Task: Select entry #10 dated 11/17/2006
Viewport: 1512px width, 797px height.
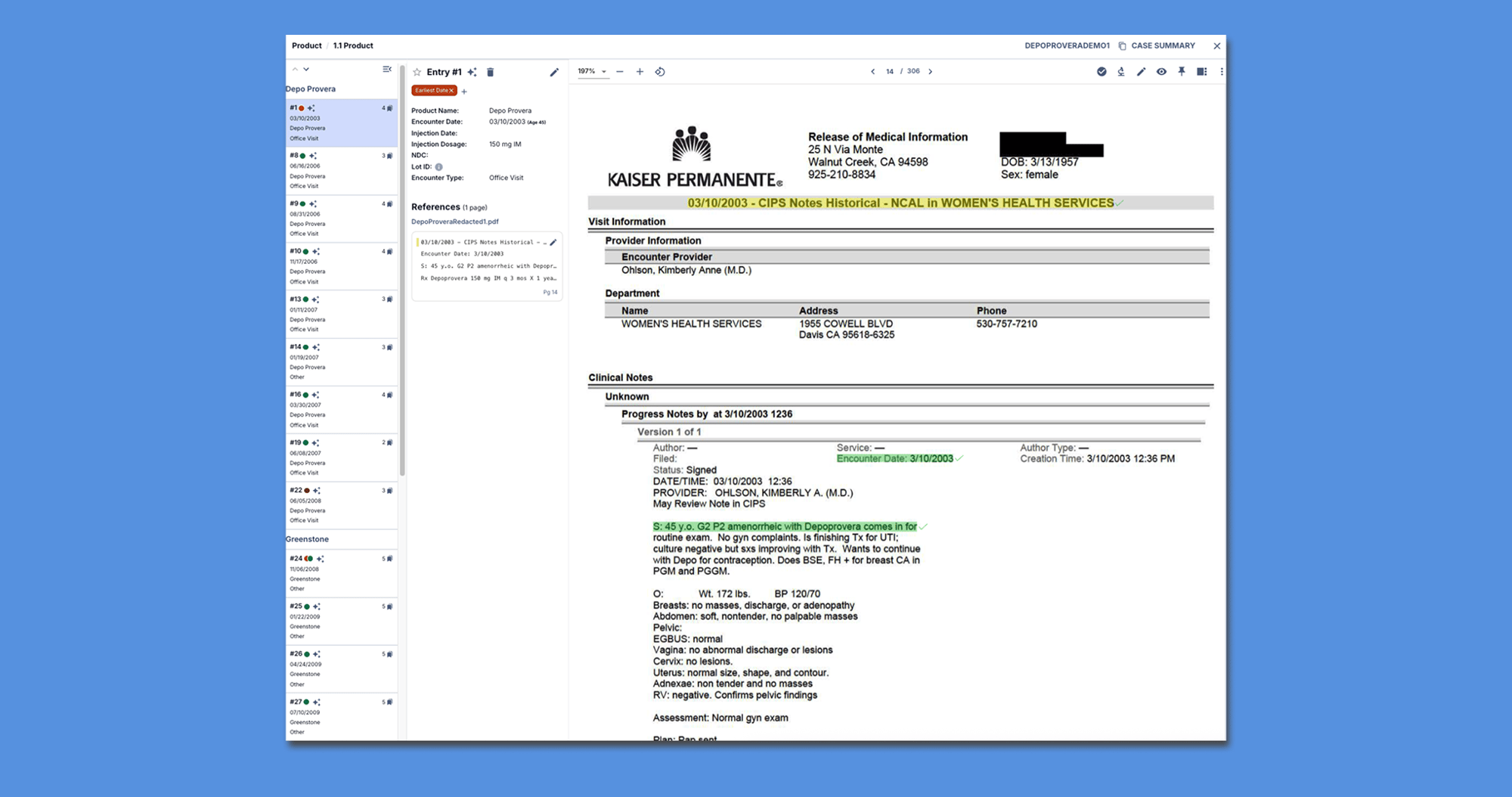Action: tap(342, 266)
